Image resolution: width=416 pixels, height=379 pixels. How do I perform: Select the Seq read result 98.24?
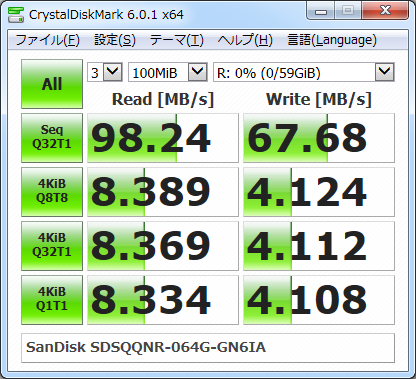tap(163, 138)
